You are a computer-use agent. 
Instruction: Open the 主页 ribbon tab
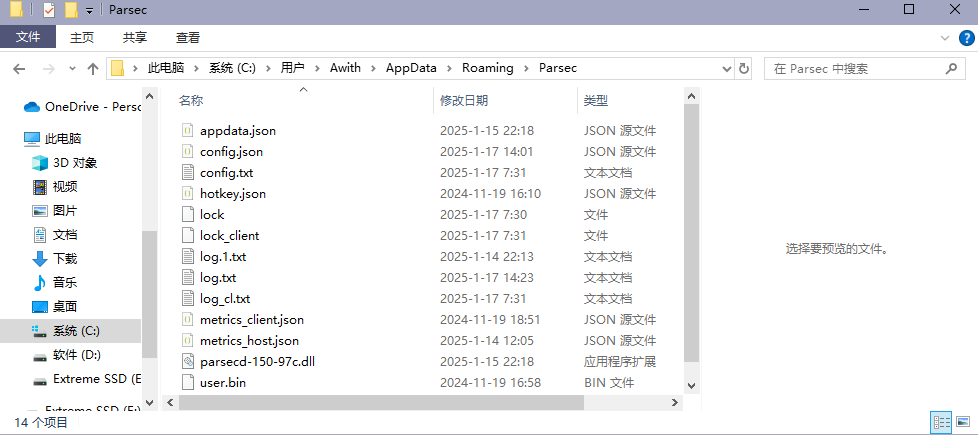(82, 37)
